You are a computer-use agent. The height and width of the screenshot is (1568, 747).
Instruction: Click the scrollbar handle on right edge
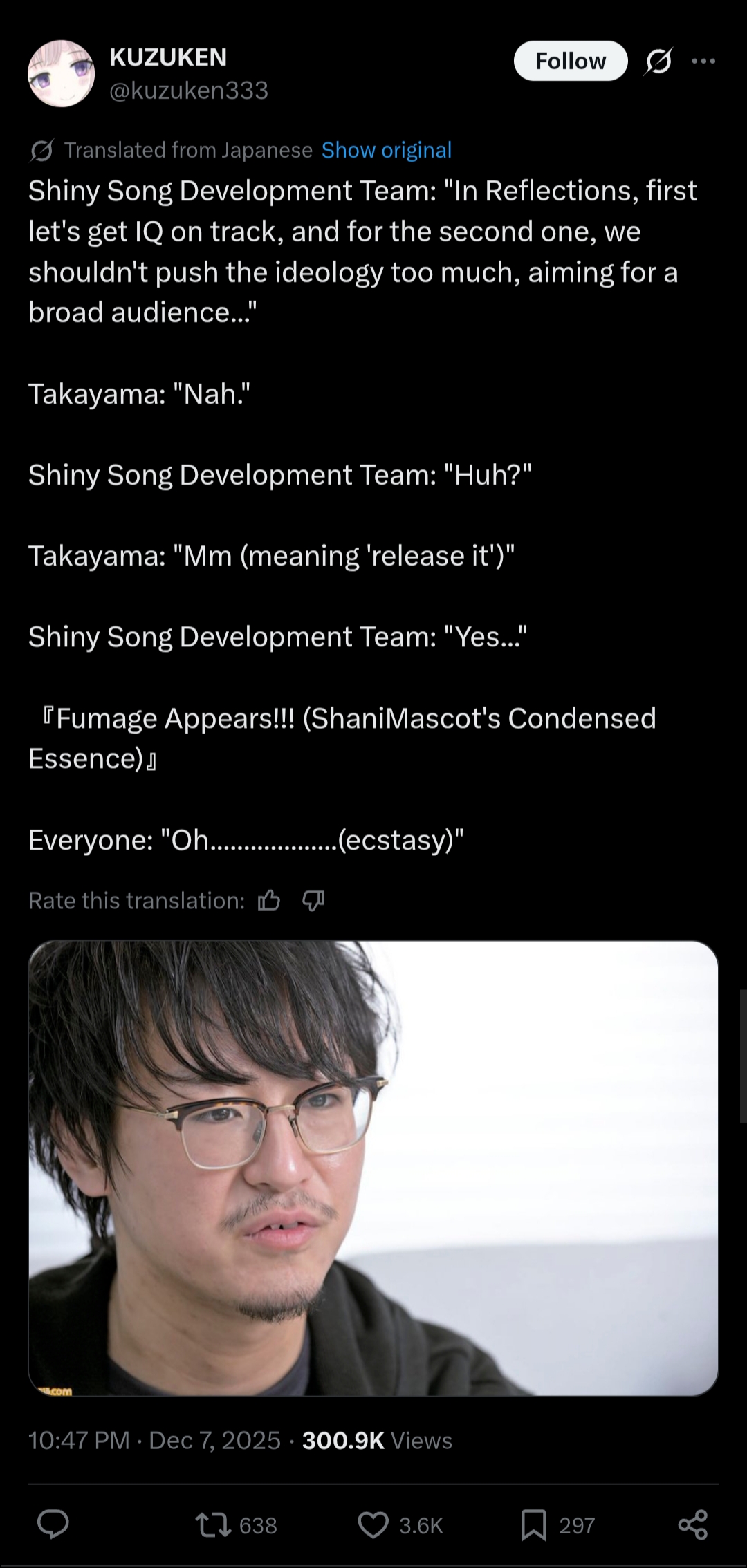744,1056
